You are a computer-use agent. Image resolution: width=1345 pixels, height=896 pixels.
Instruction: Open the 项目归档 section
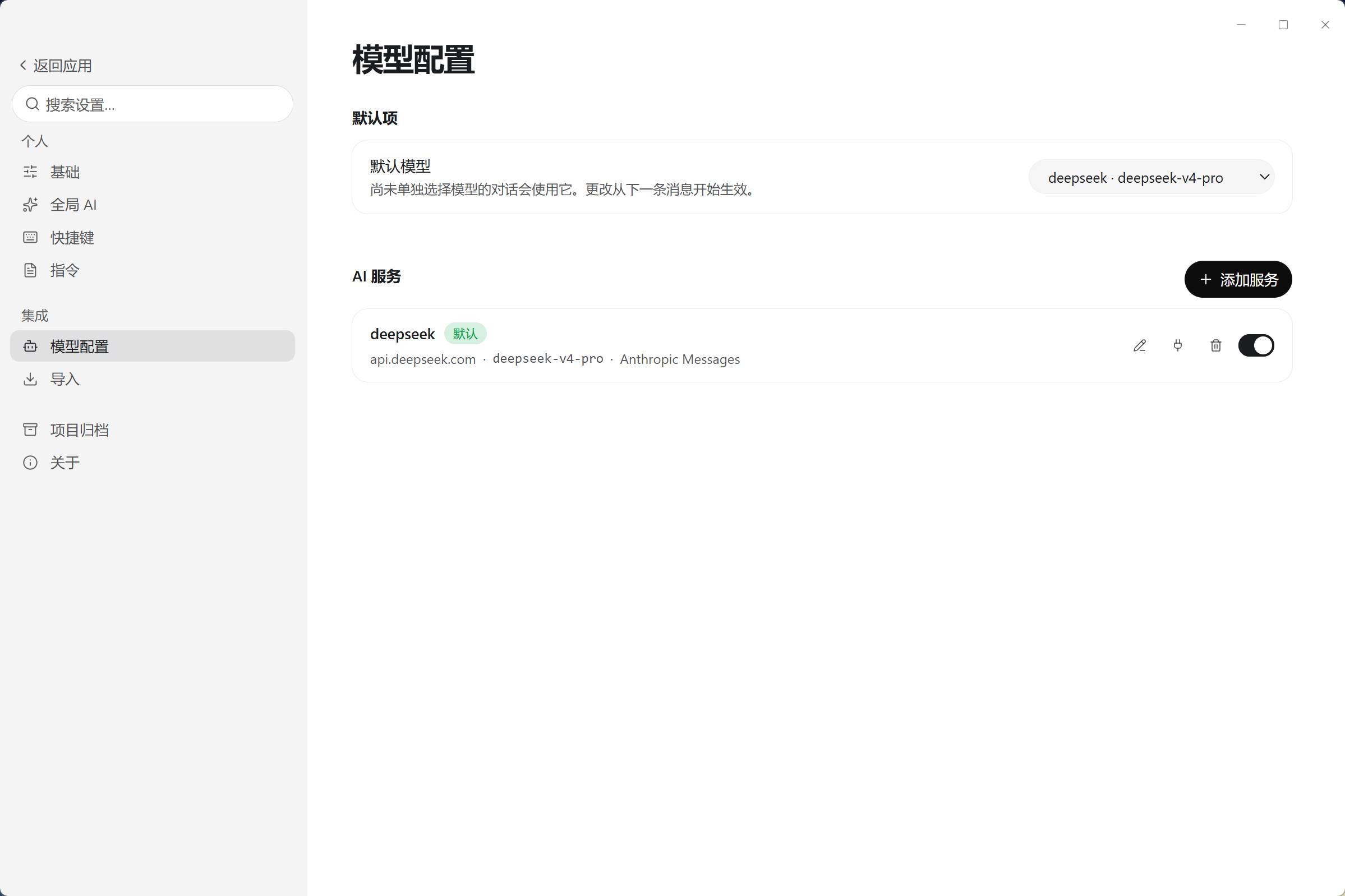(153, 429)
